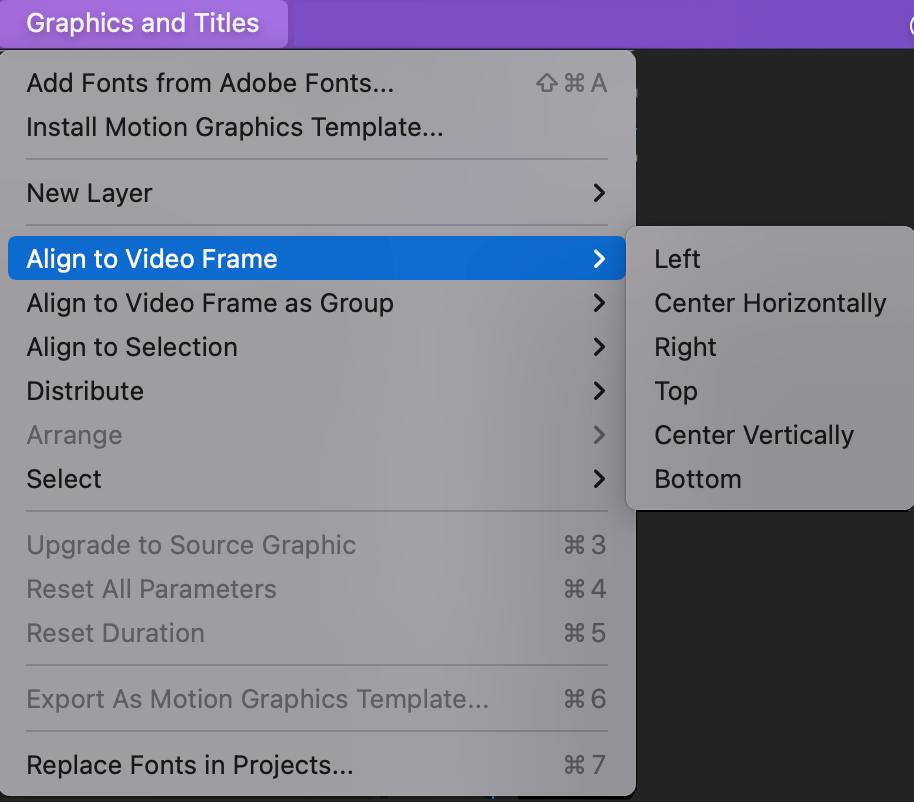The height and width of the screenshot is (802, 914).
Task: Align graphic to the Right edge
Action: (685, 347)
